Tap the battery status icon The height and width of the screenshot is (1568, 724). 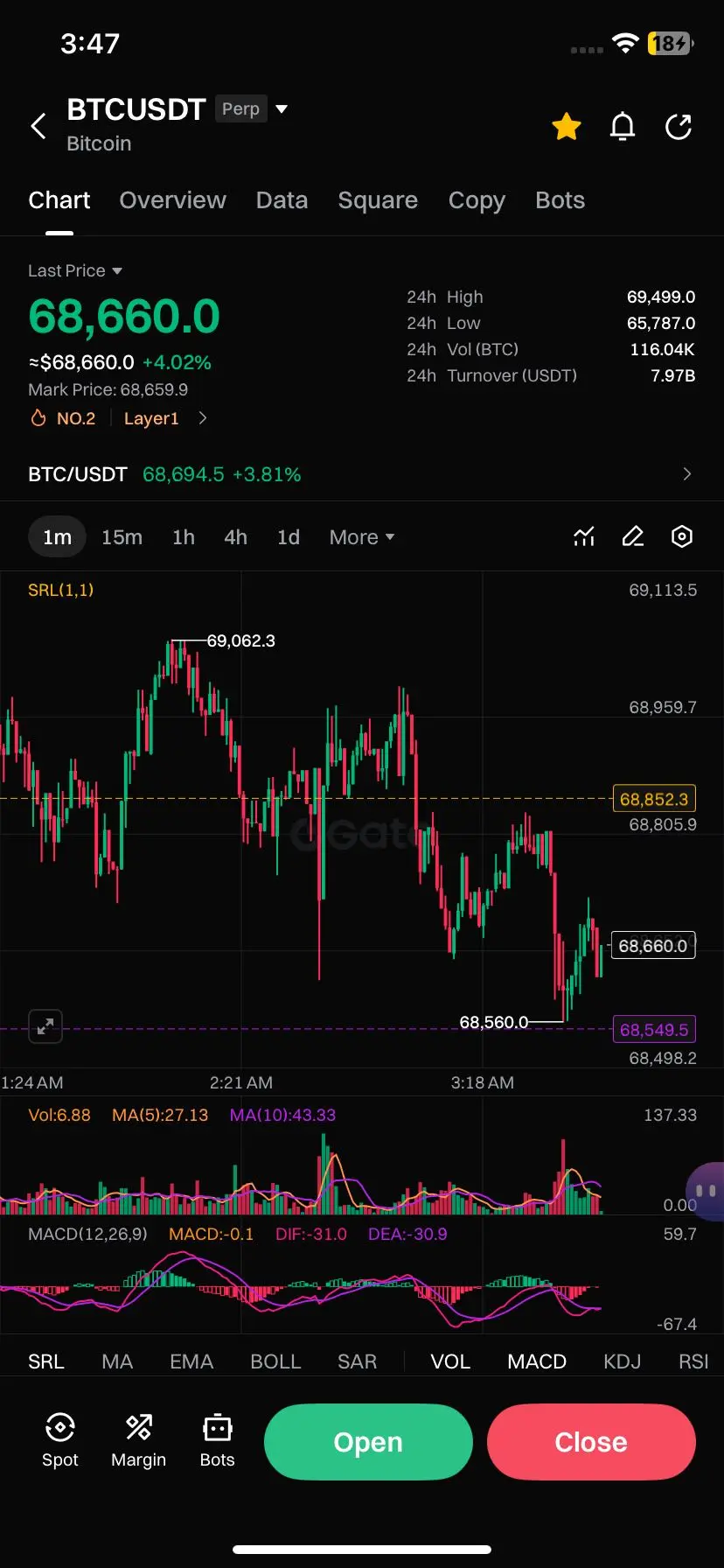click(x=671, y=43)
